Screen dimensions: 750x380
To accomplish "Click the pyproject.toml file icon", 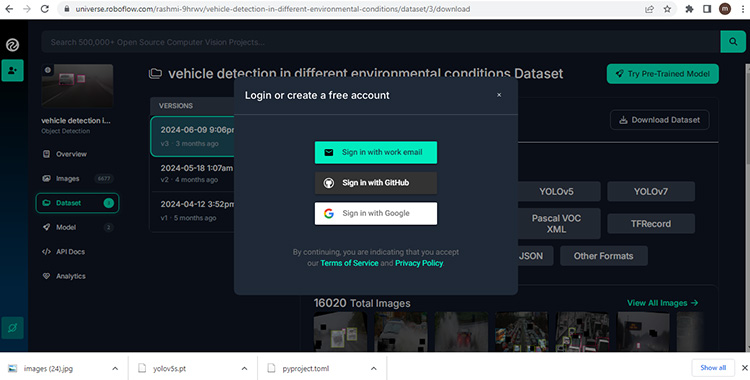I will [x=271, y=368].
